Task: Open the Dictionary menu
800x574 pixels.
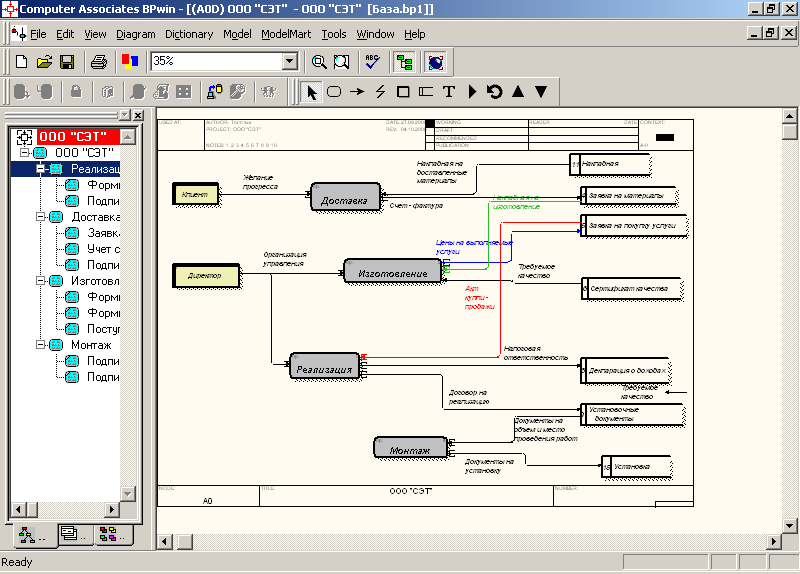Action: (x=188, y=34)
